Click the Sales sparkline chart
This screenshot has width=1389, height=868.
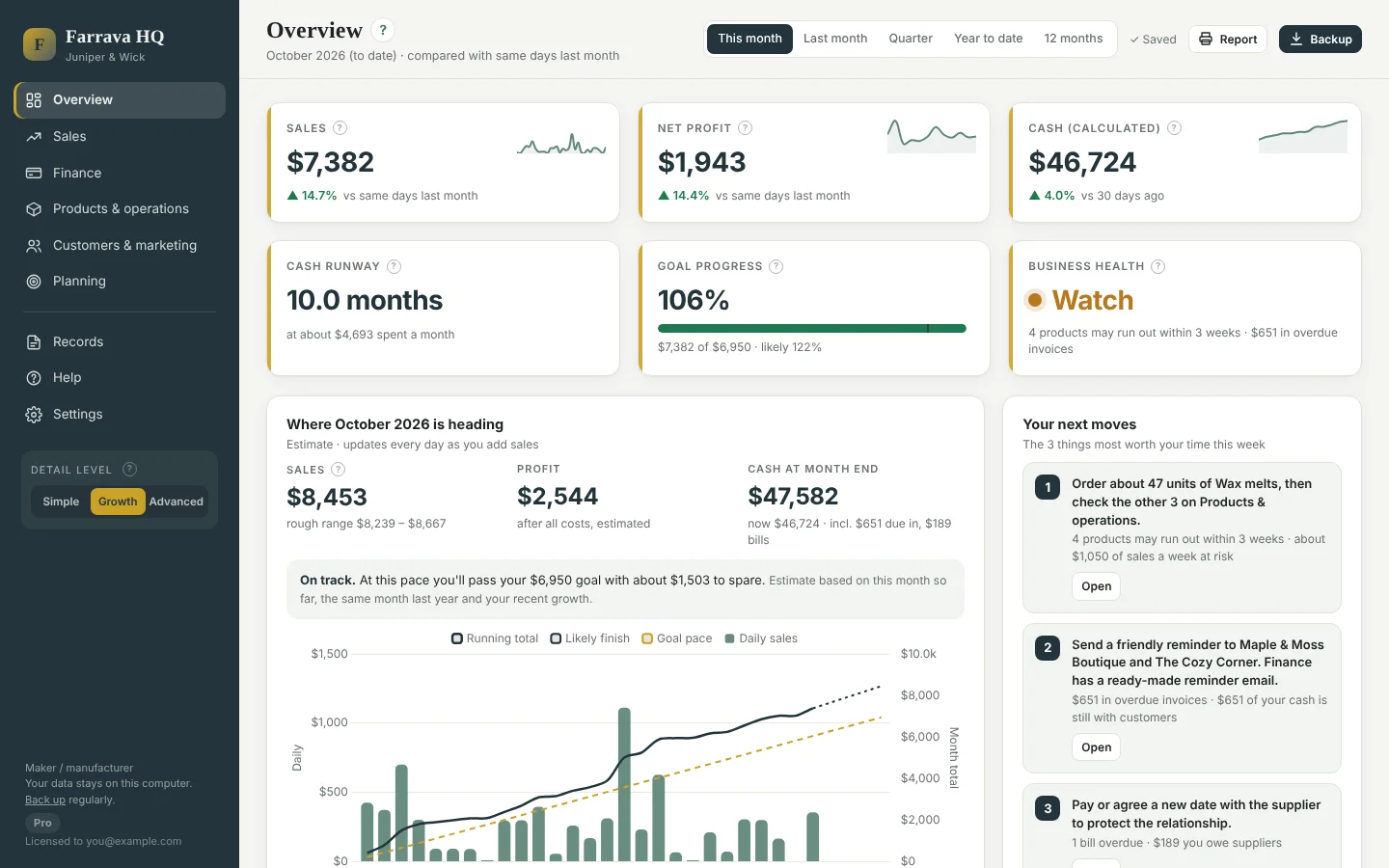tap(561, 145)
